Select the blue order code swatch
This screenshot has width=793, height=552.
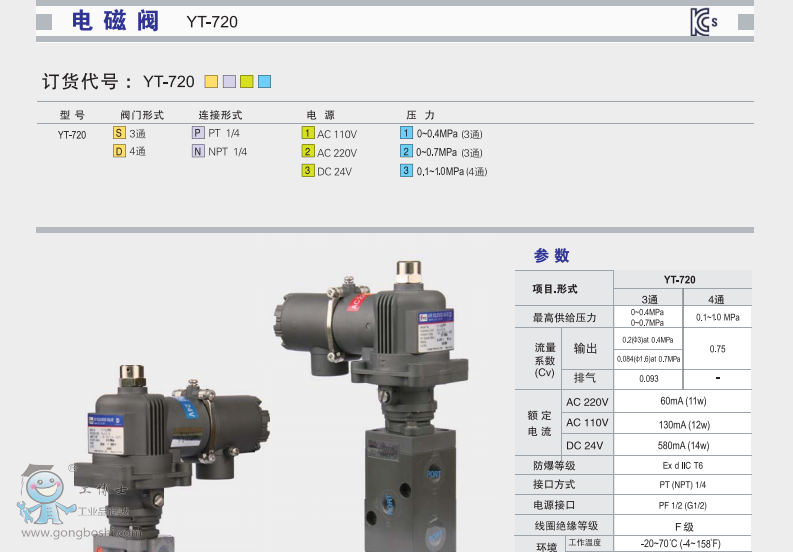(x=265, y=81)
